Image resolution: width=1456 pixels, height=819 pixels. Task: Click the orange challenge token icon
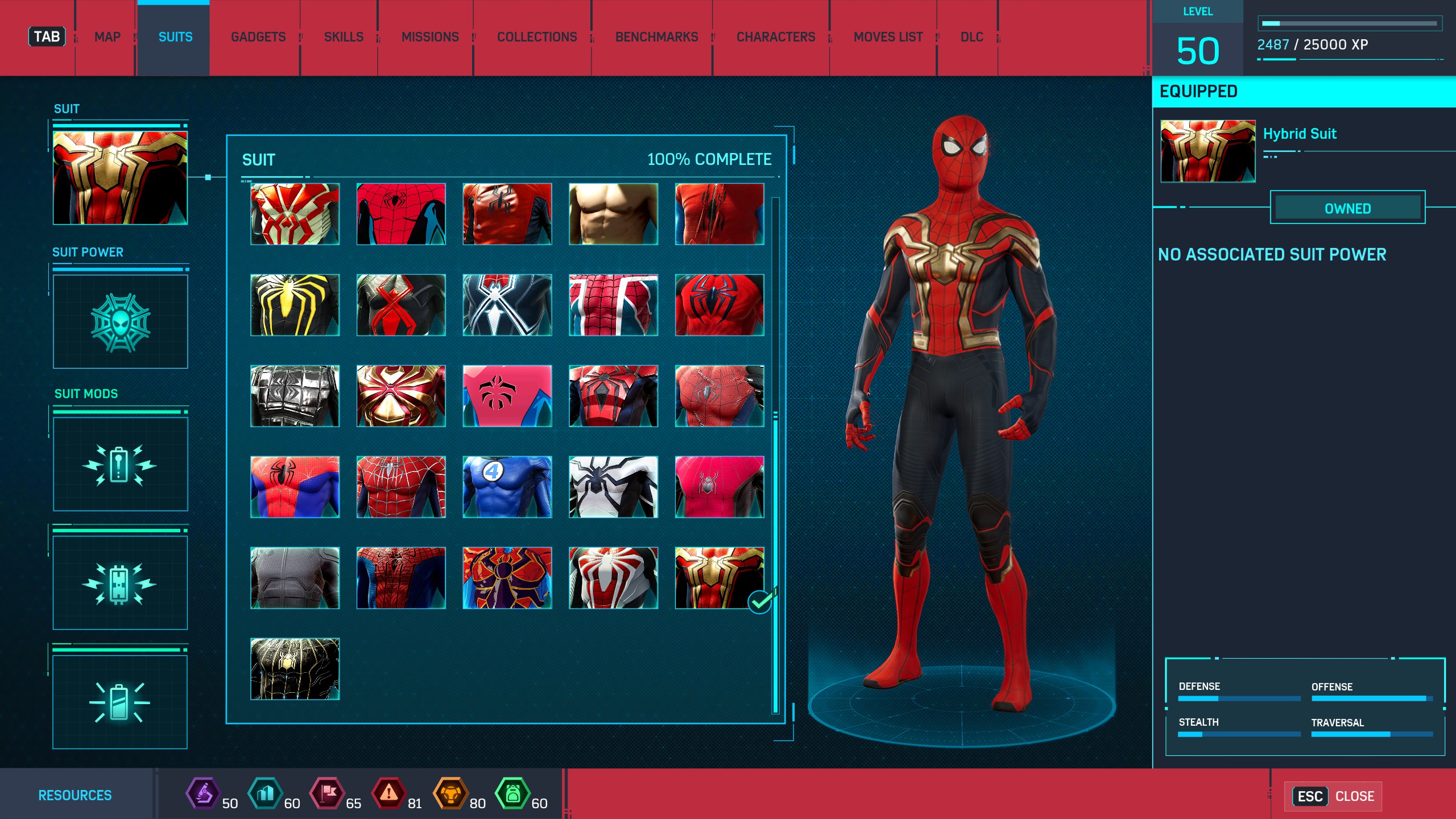click(x=450, y=793)
